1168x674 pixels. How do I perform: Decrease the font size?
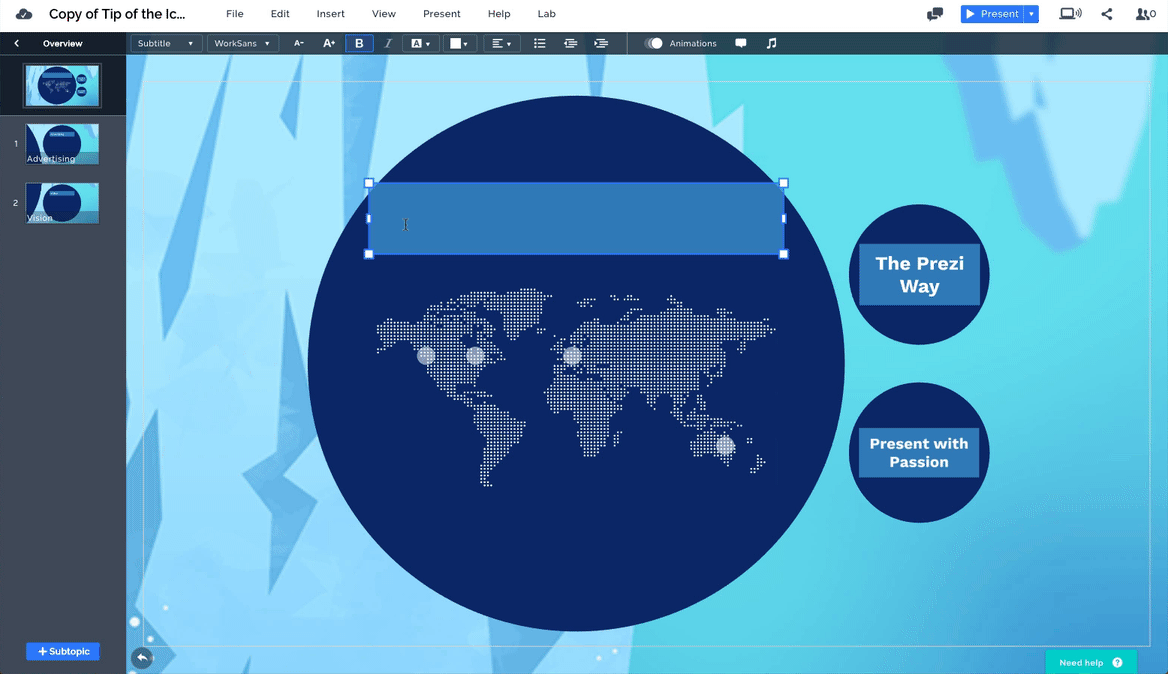point(298,44)
